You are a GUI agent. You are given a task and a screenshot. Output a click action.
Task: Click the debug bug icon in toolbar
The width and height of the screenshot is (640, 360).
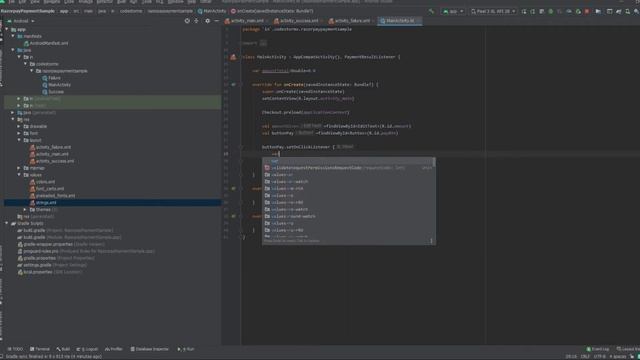coord(551,11)
